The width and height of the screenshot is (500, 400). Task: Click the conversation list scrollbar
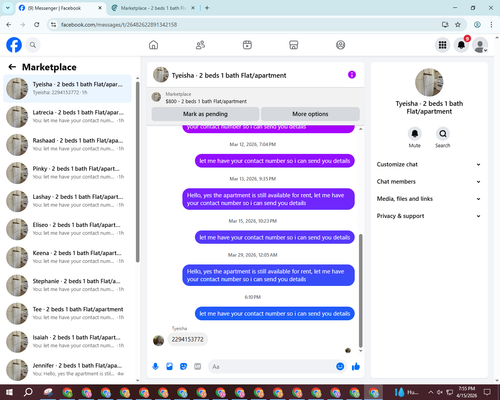pos(137,172)
